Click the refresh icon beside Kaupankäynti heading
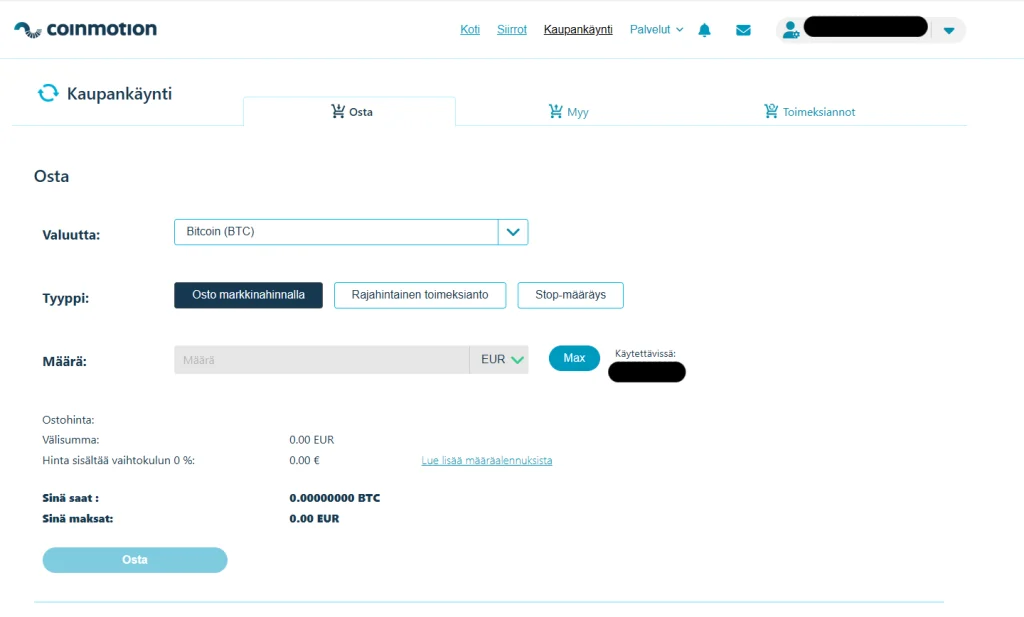Screen dimensions: 1024x617 (x=46, y=93)
